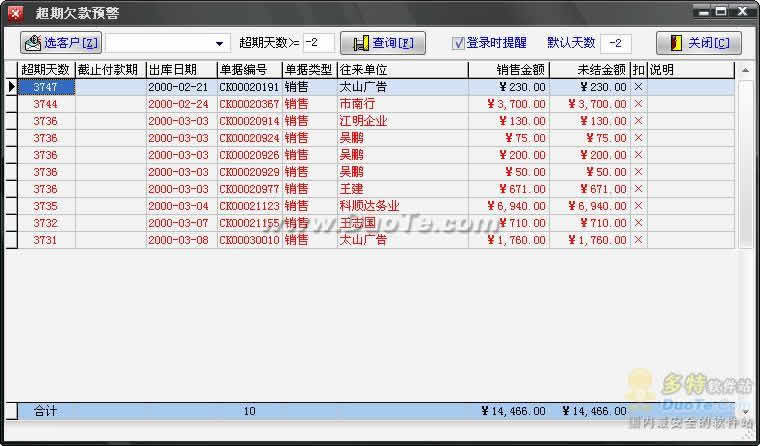Viewport: 760px width, 446px height.
Task: Select document number CK00020914
Action: tap(250, 121)
